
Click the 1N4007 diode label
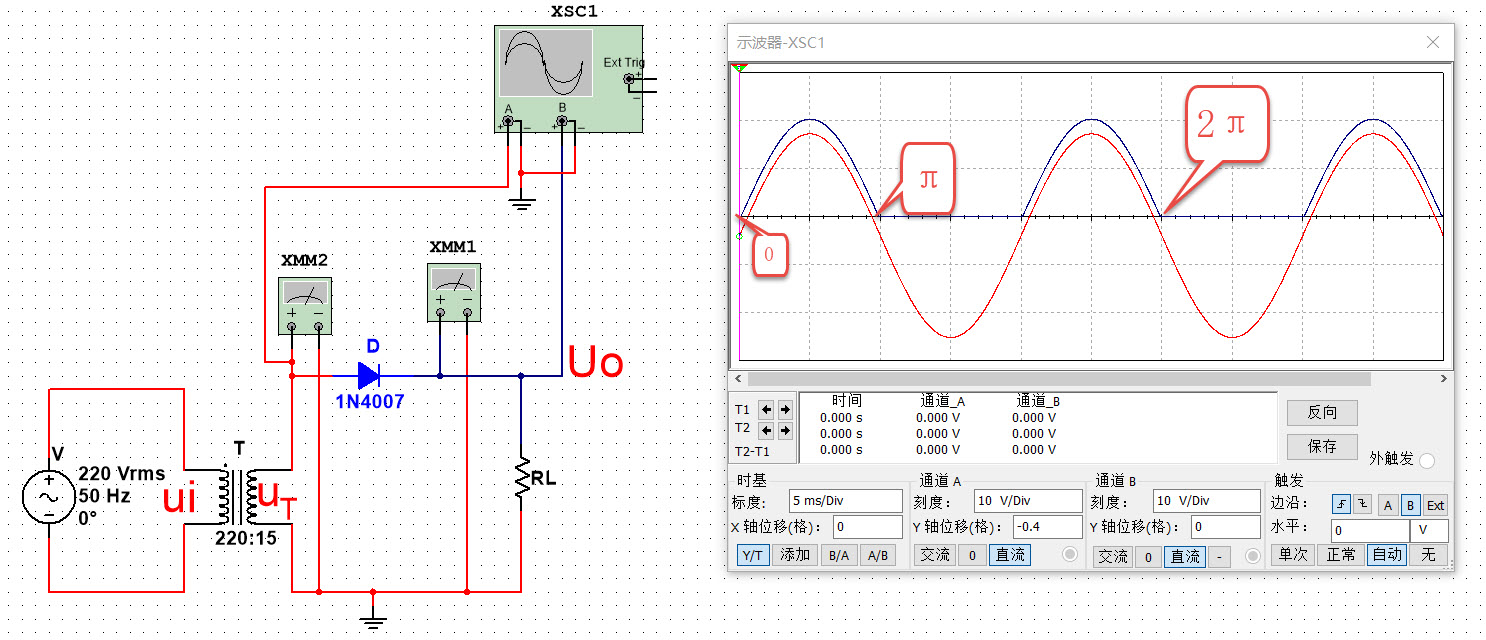pos(370,402)
